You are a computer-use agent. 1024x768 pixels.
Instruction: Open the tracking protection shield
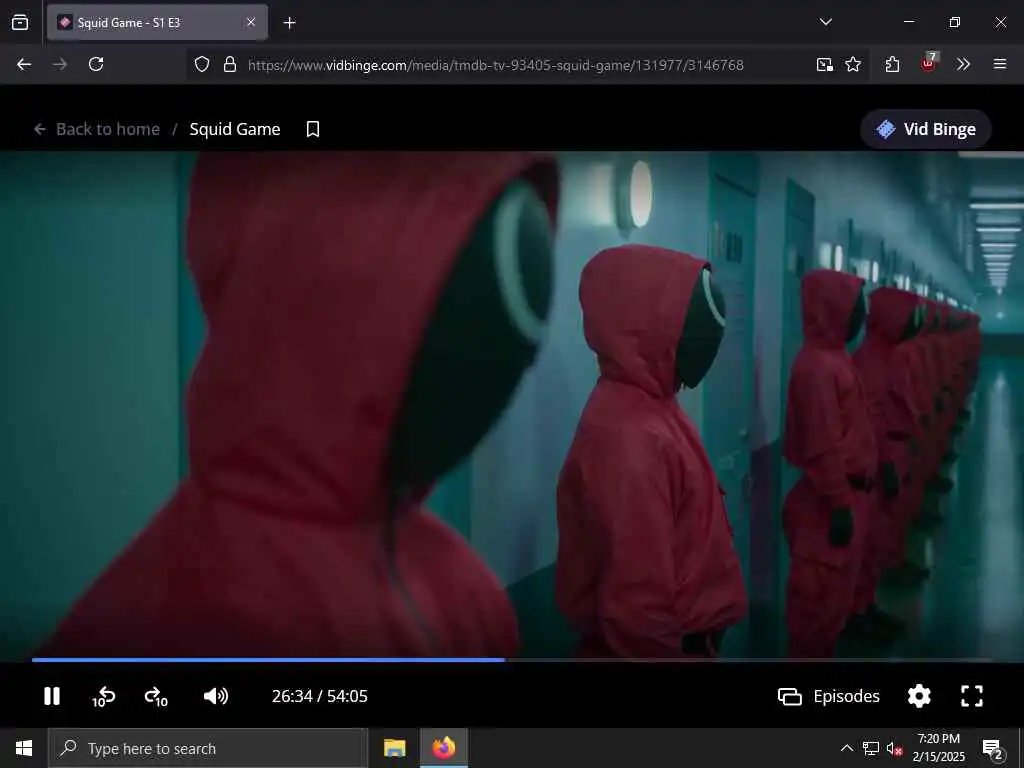[x=202, y=64]
